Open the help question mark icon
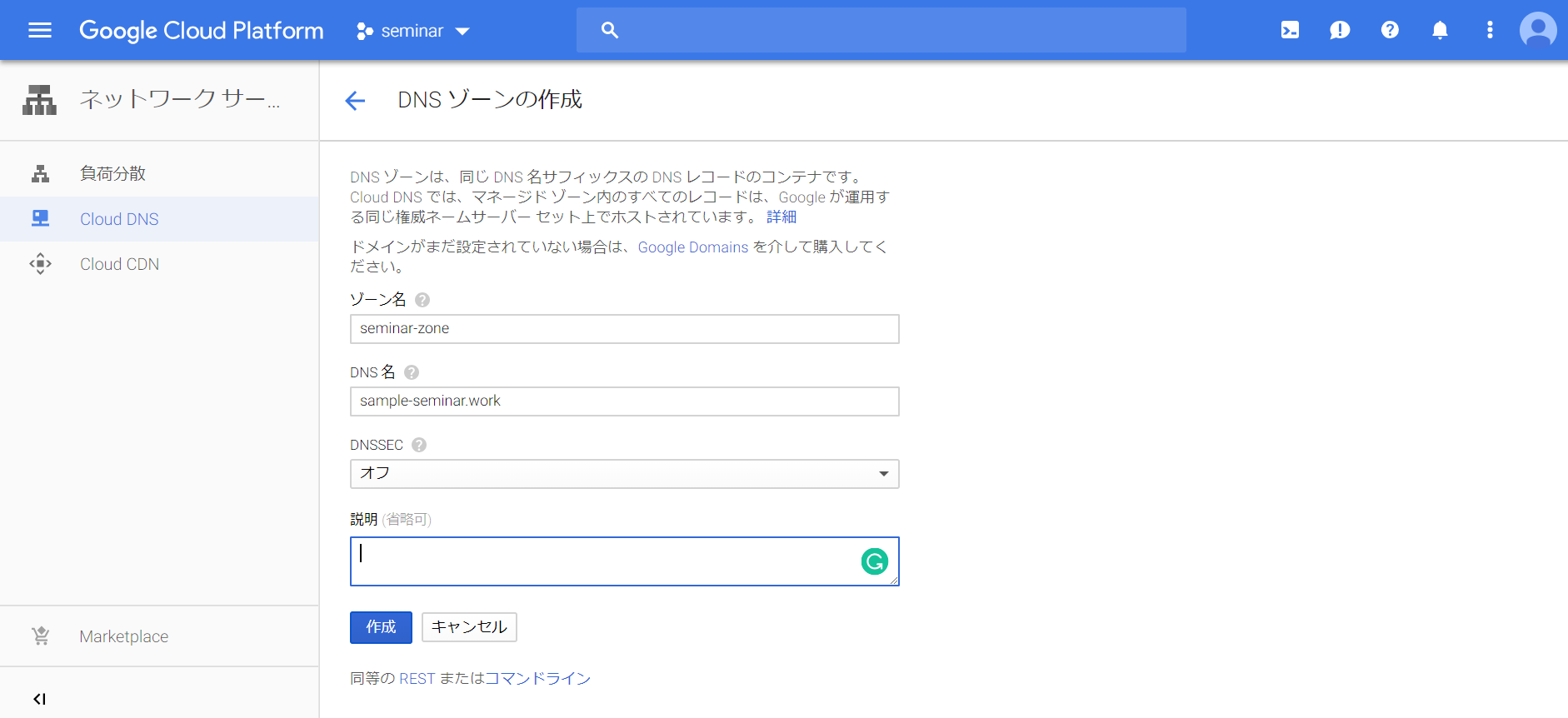 tap(1390, 30)
